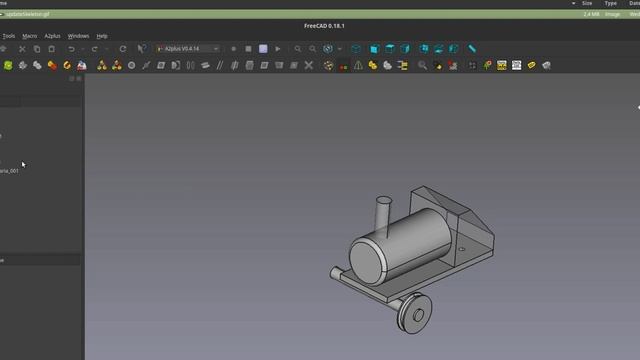This screenshot has height=360, width=640.
Task: Click the Fit Selection zoom icon
Action: tap(313, 49)
